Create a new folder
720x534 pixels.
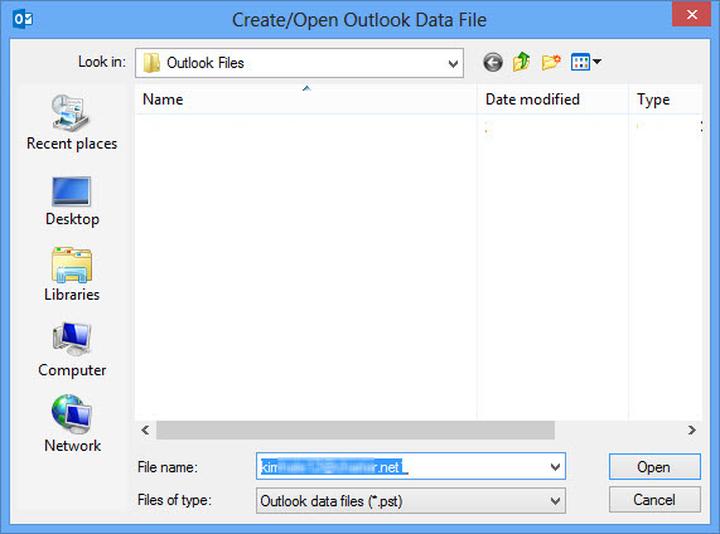pyautogui.click(x=550, y=63)
